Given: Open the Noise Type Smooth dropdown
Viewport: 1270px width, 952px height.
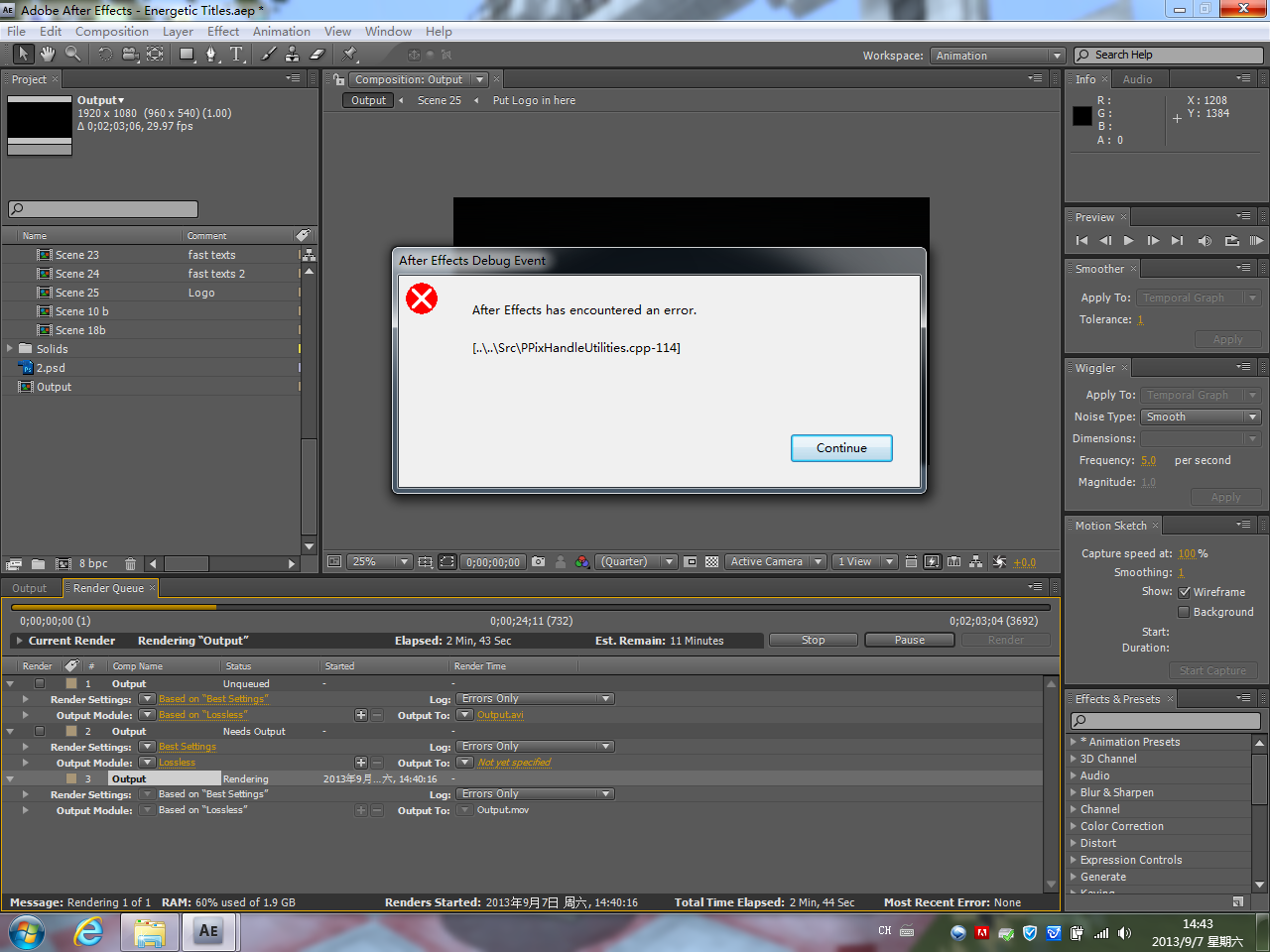Looking at the screenshot, I should [x=1201, y=416].
